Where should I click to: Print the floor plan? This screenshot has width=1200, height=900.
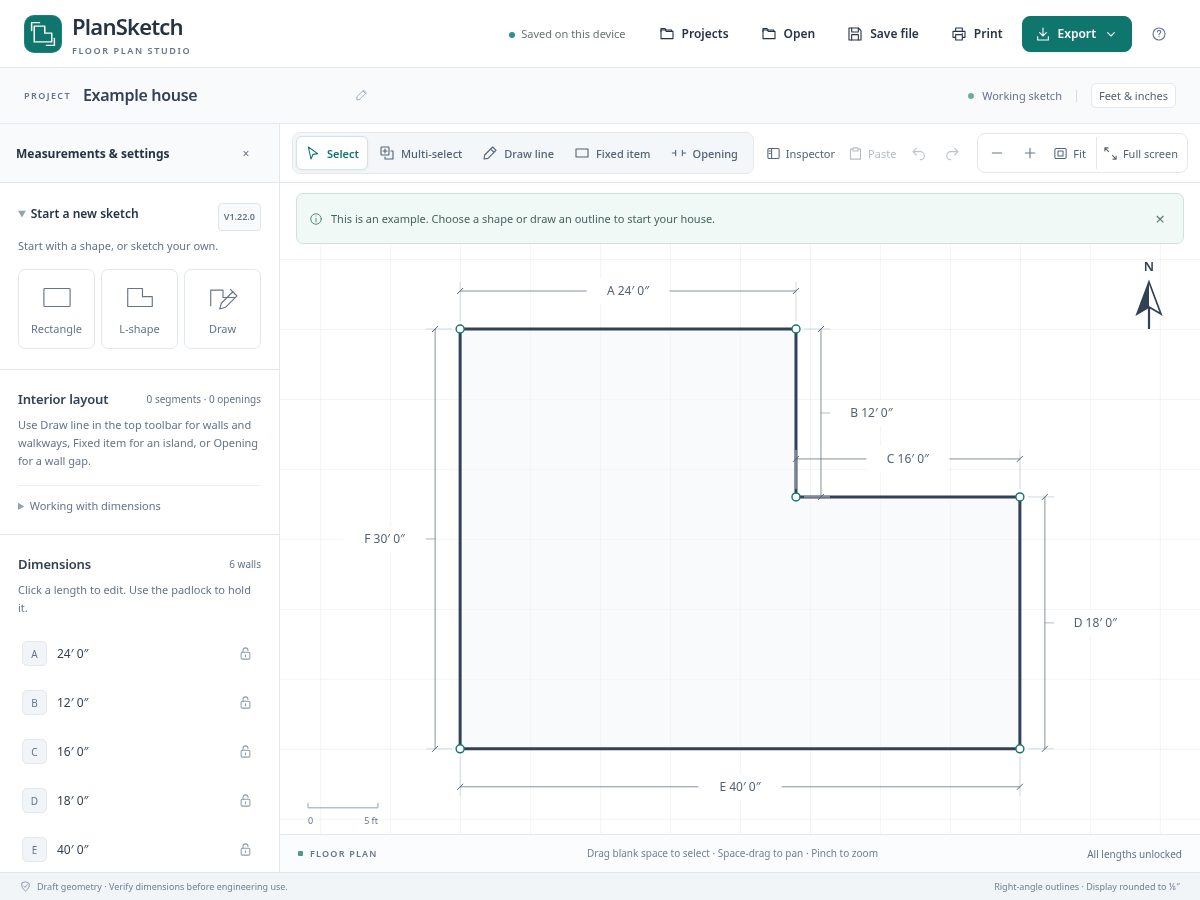tap(977, 34)
